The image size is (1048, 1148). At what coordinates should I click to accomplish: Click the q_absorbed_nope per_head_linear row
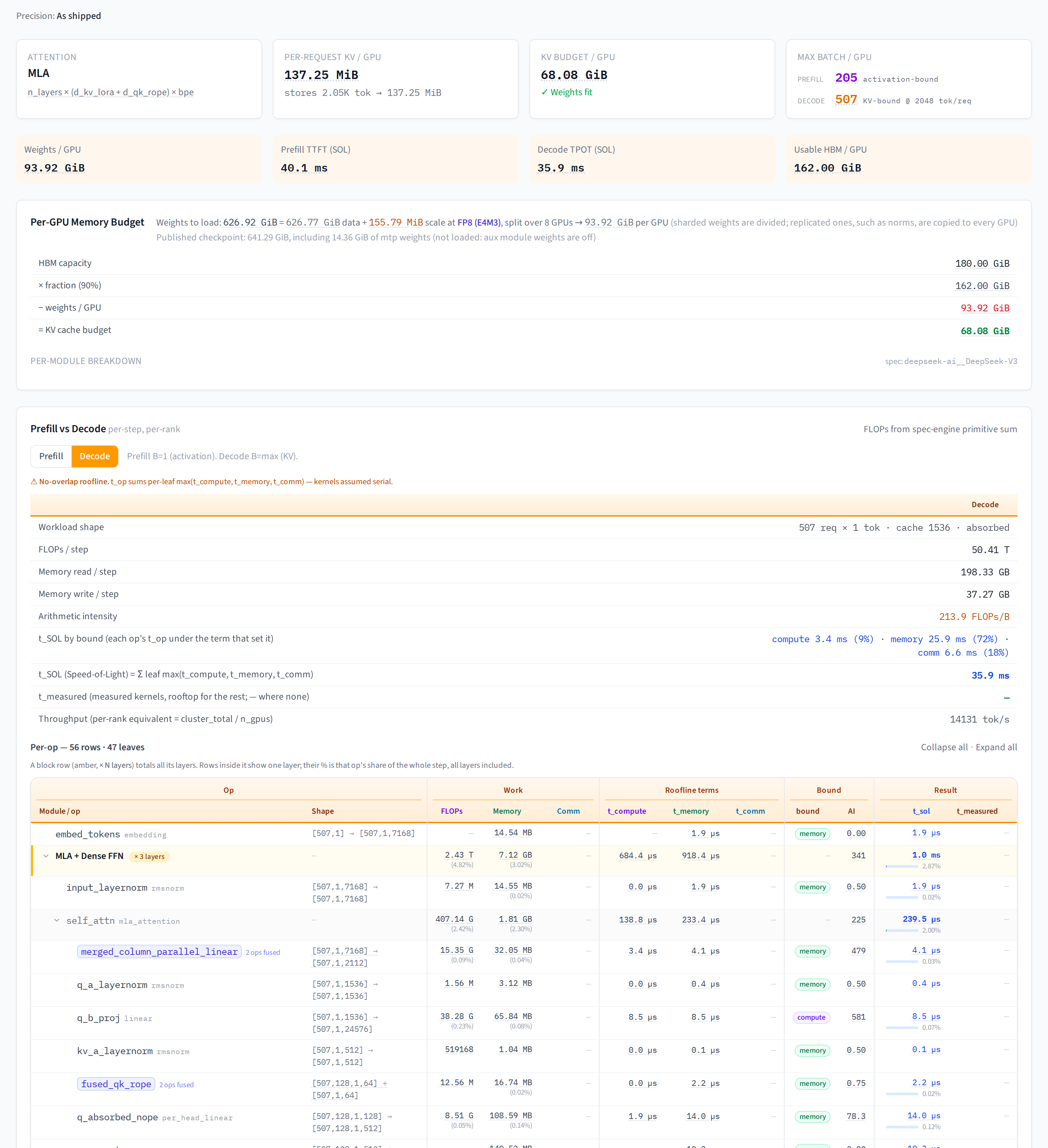tap(524, 1122)
